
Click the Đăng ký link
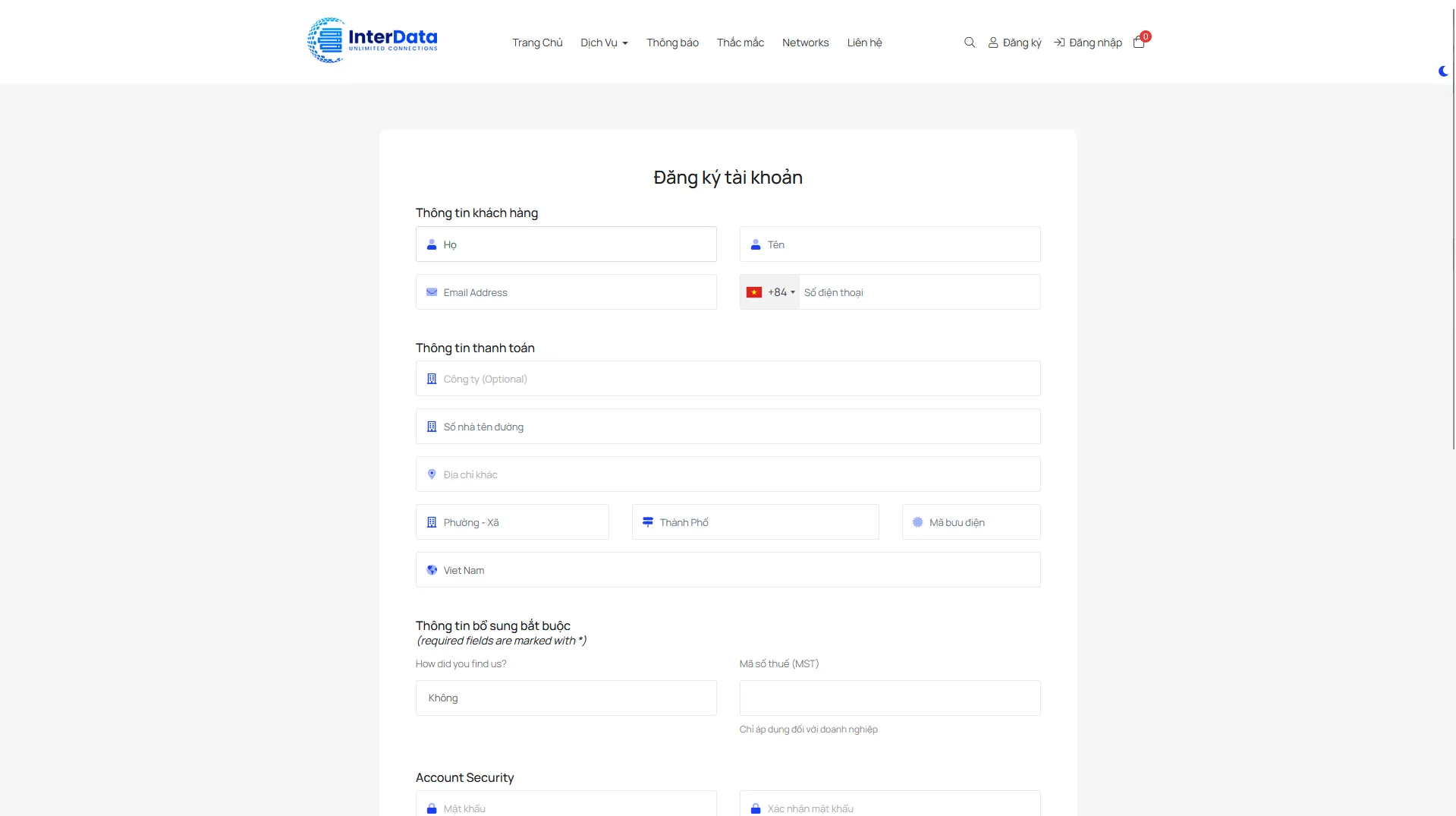tap(1014, 43)
